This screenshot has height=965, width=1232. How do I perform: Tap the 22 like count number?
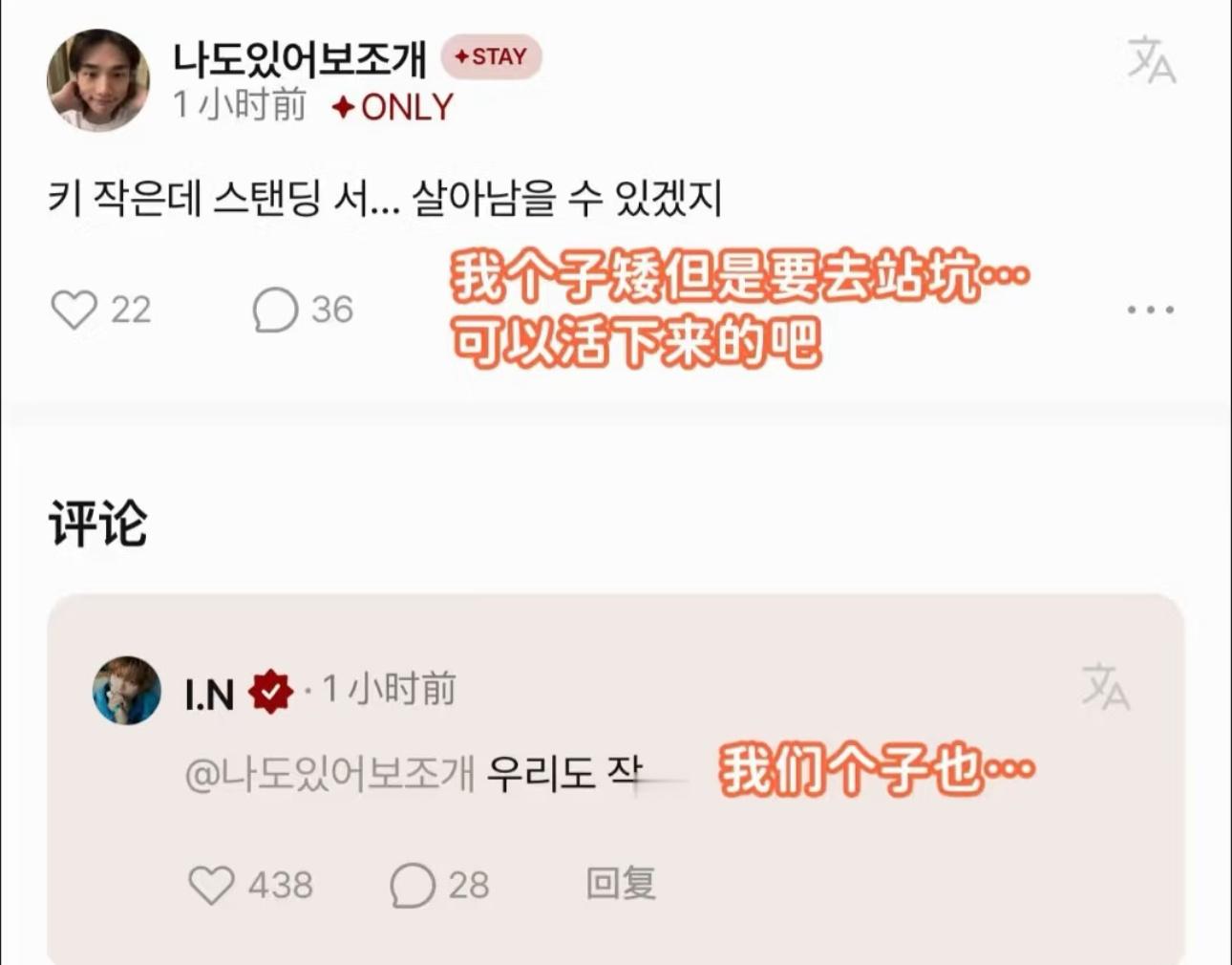click(x=131, y=310)
